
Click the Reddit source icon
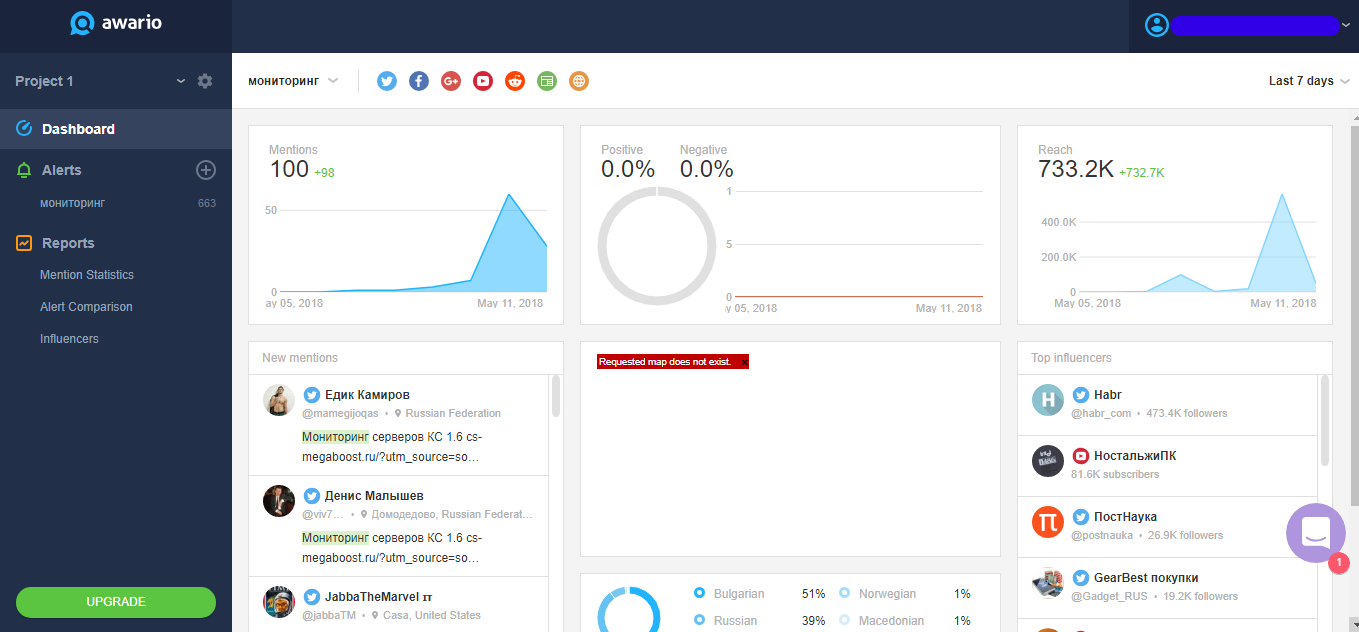click(x=515, y=81)
